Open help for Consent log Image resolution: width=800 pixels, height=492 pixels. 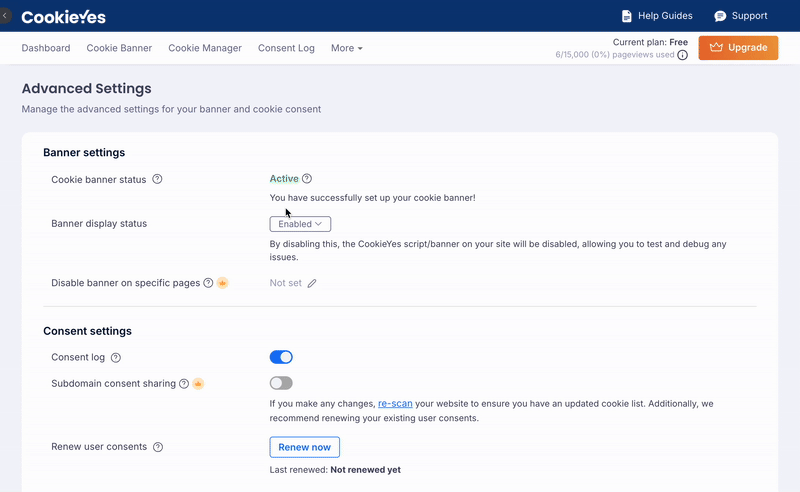tap(116, 358)
